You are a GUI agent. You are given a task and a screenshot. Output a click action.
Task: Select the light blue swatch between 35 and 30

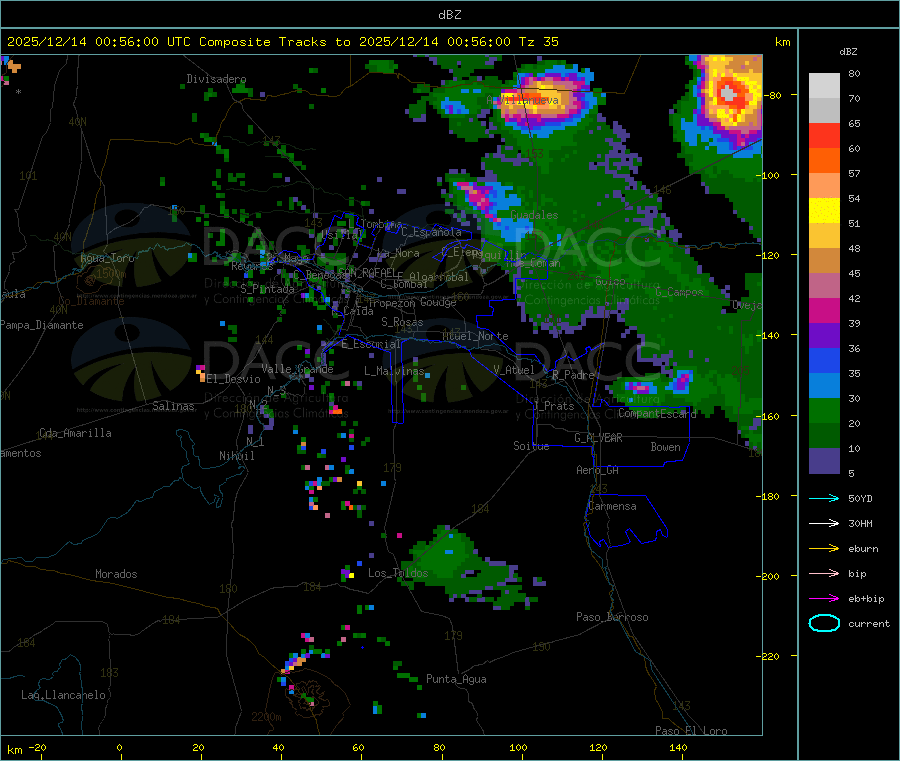824,386
